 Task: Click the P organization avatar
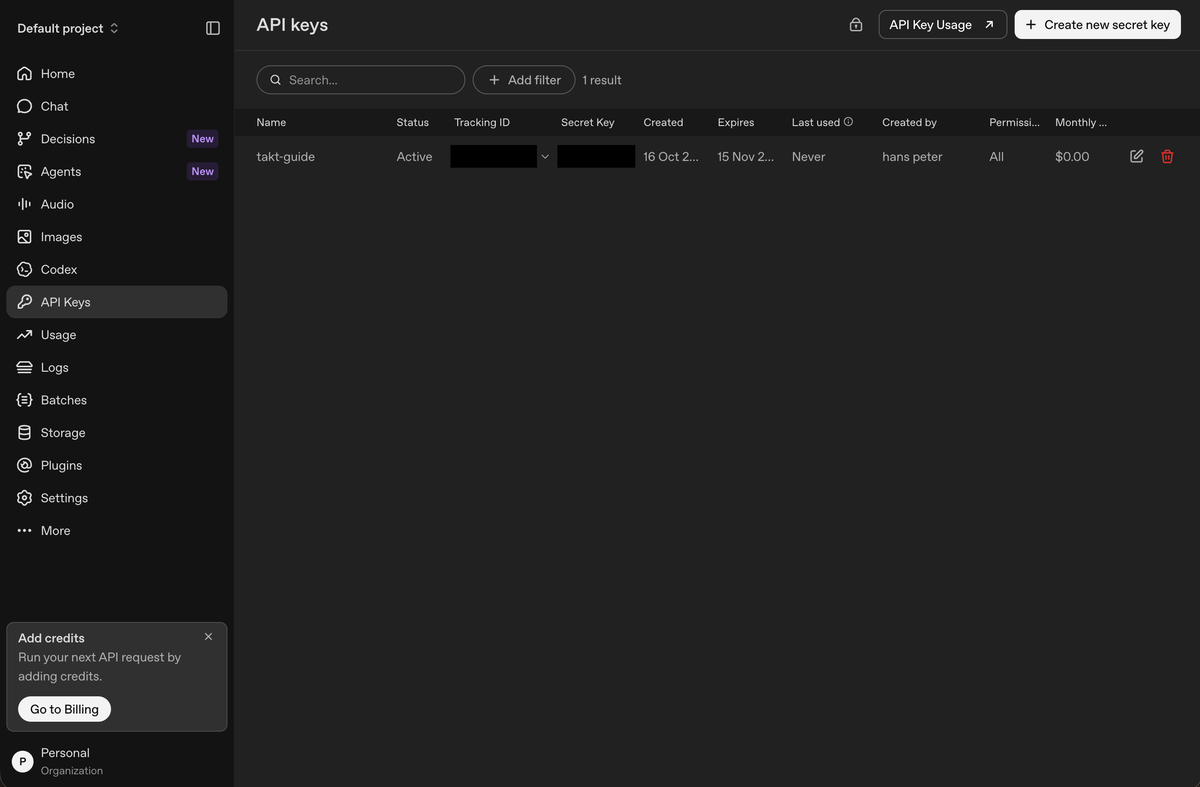[23, 762]
